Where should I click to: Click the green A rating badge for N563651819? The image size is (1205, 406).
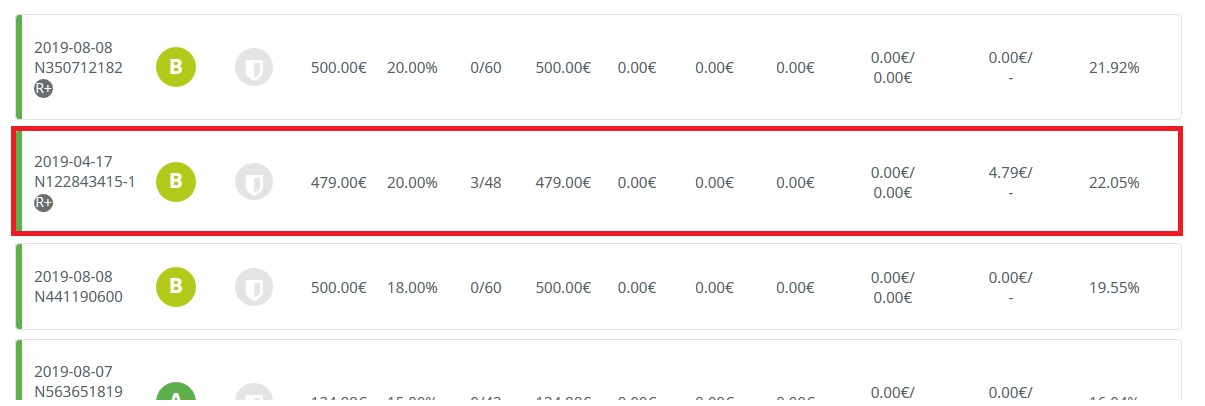[176, 396]
